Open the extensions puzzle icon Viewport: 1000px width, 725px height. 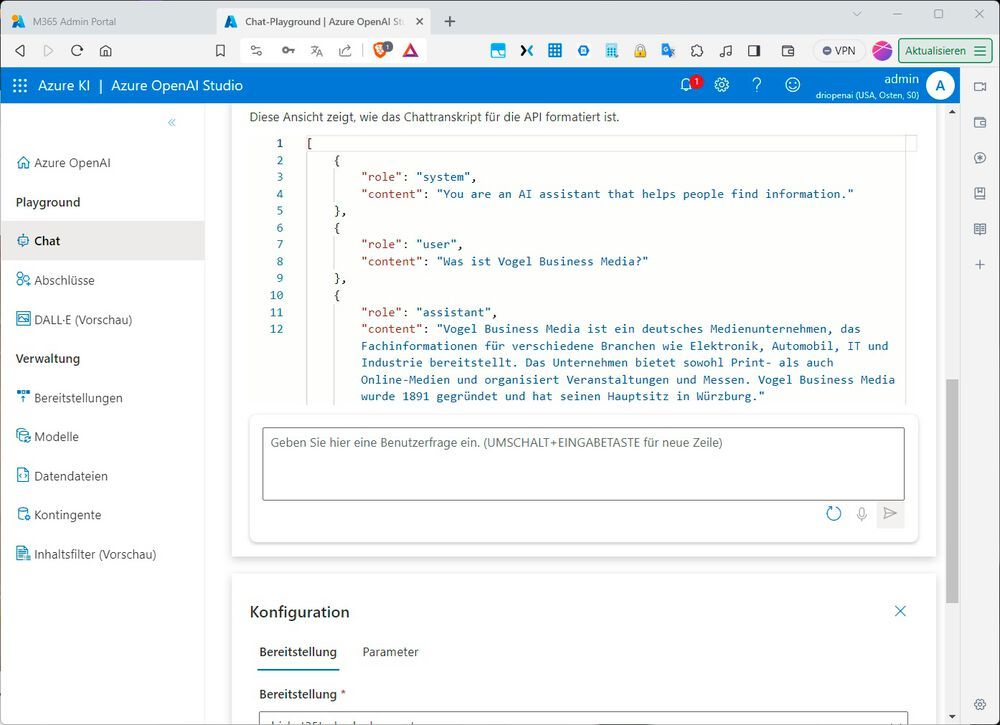point(696,50)
